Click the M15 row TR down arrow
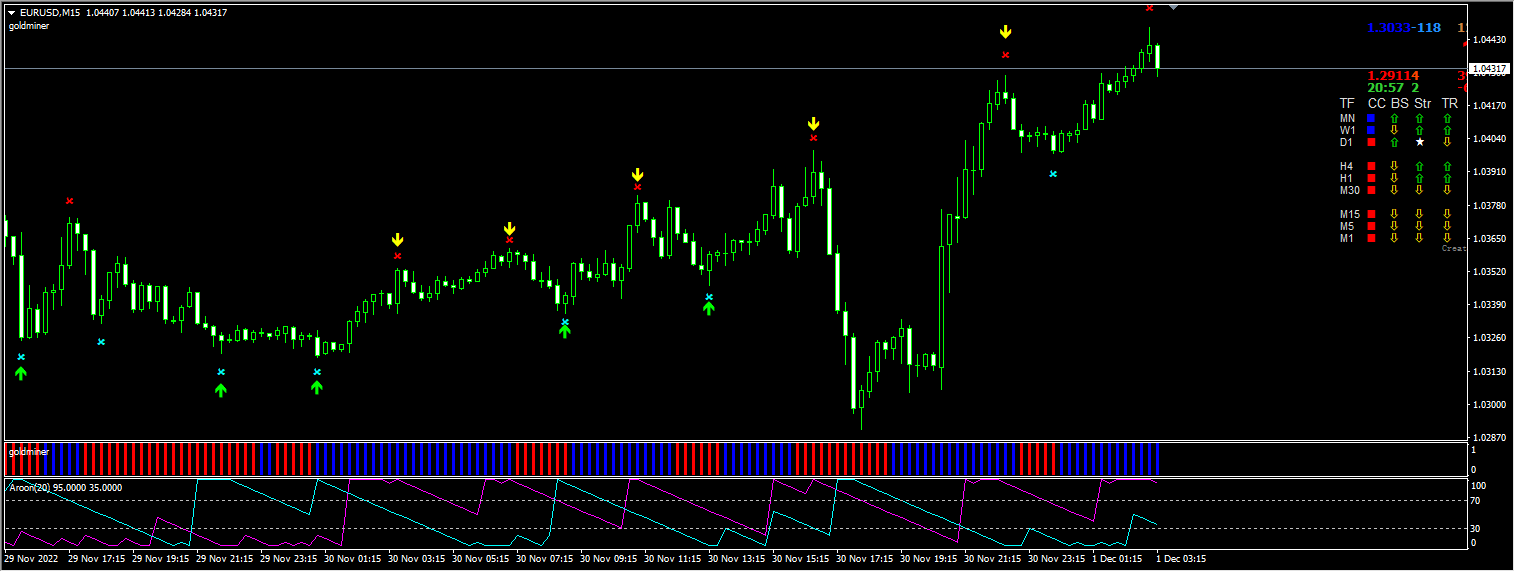Image resolution: width=1515 pixels, height=572 pixels. (1447, 214)
